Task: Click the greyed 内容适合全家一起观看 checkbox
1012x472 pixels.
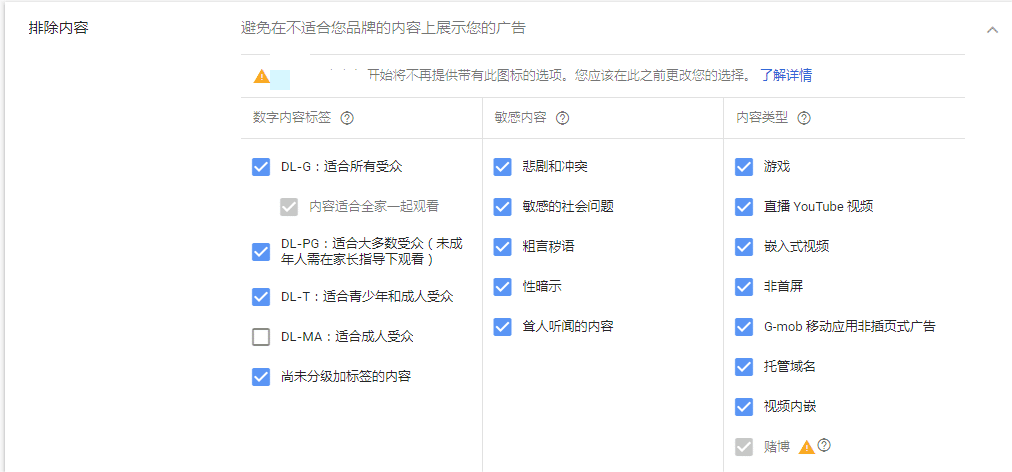Action: (289, 207)
